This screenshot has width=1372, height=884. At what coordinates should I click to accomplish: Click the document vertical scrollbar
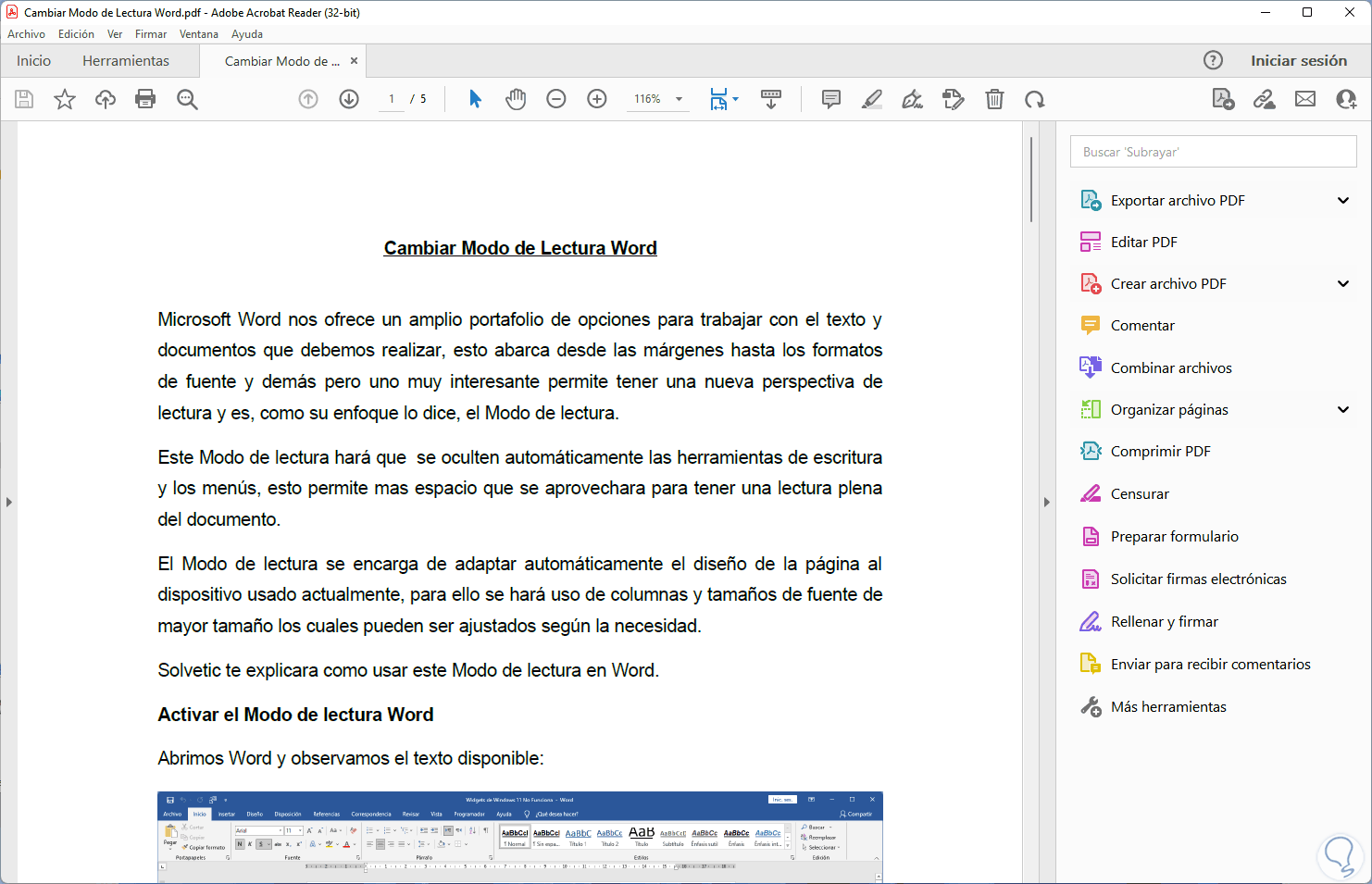[1031, 181]
